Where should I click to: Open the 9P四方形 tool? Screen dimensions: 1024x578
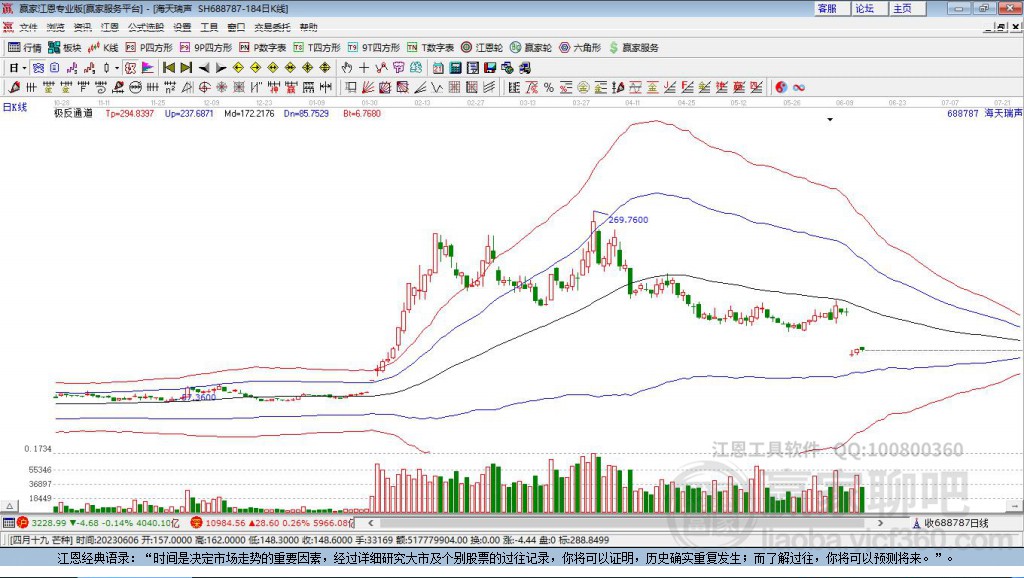pyautogui.click(x=205, y=48)
